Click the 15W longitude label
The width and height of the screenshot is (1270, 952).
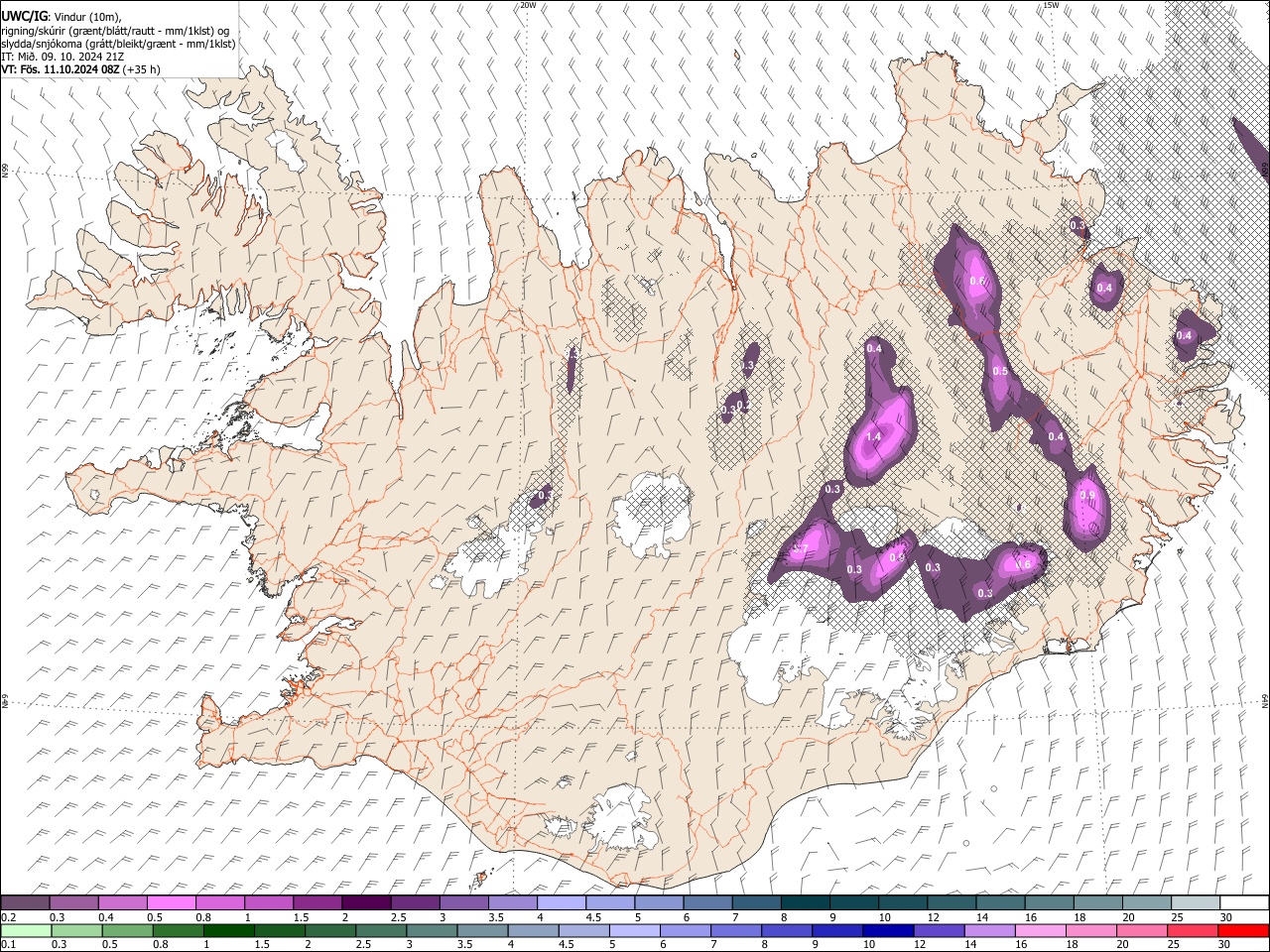1051,5
